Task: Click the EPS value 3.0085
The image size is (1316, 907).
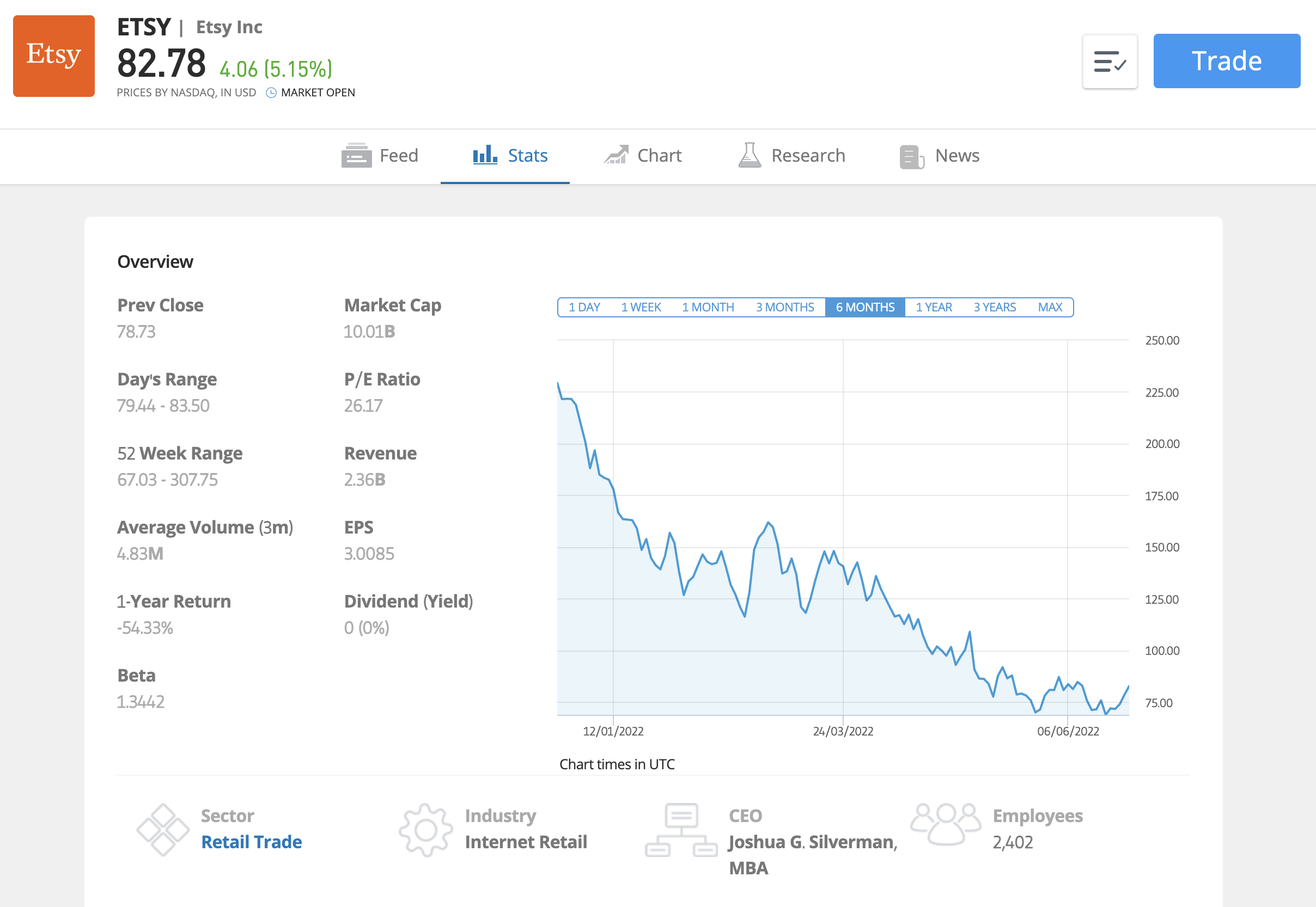Action: point(369,554)
